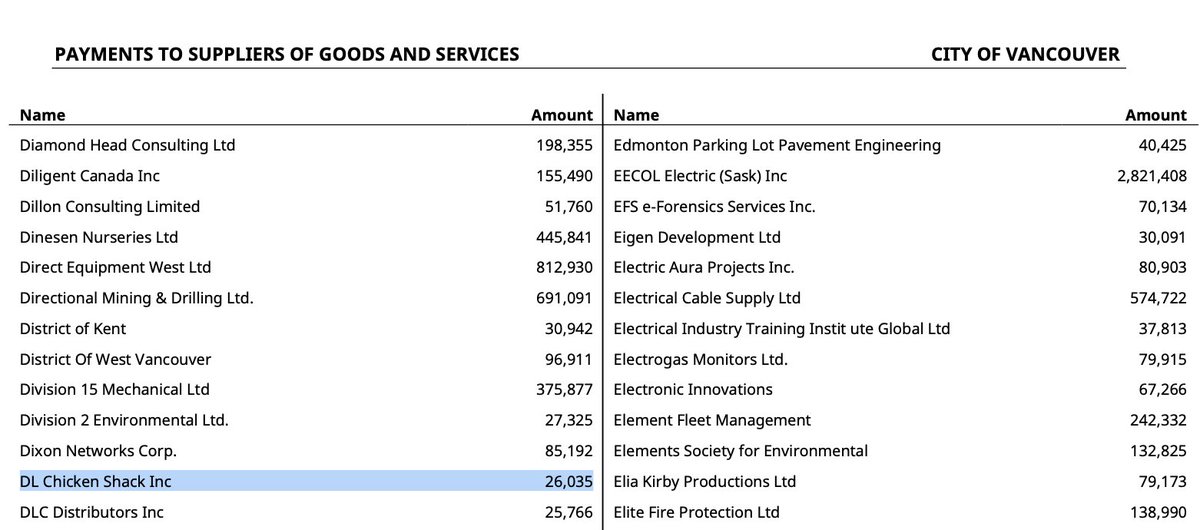Select 'Electrogas Monitors Ltd.' name
This screenshot has height=530, width=1200.
[700, 359]
